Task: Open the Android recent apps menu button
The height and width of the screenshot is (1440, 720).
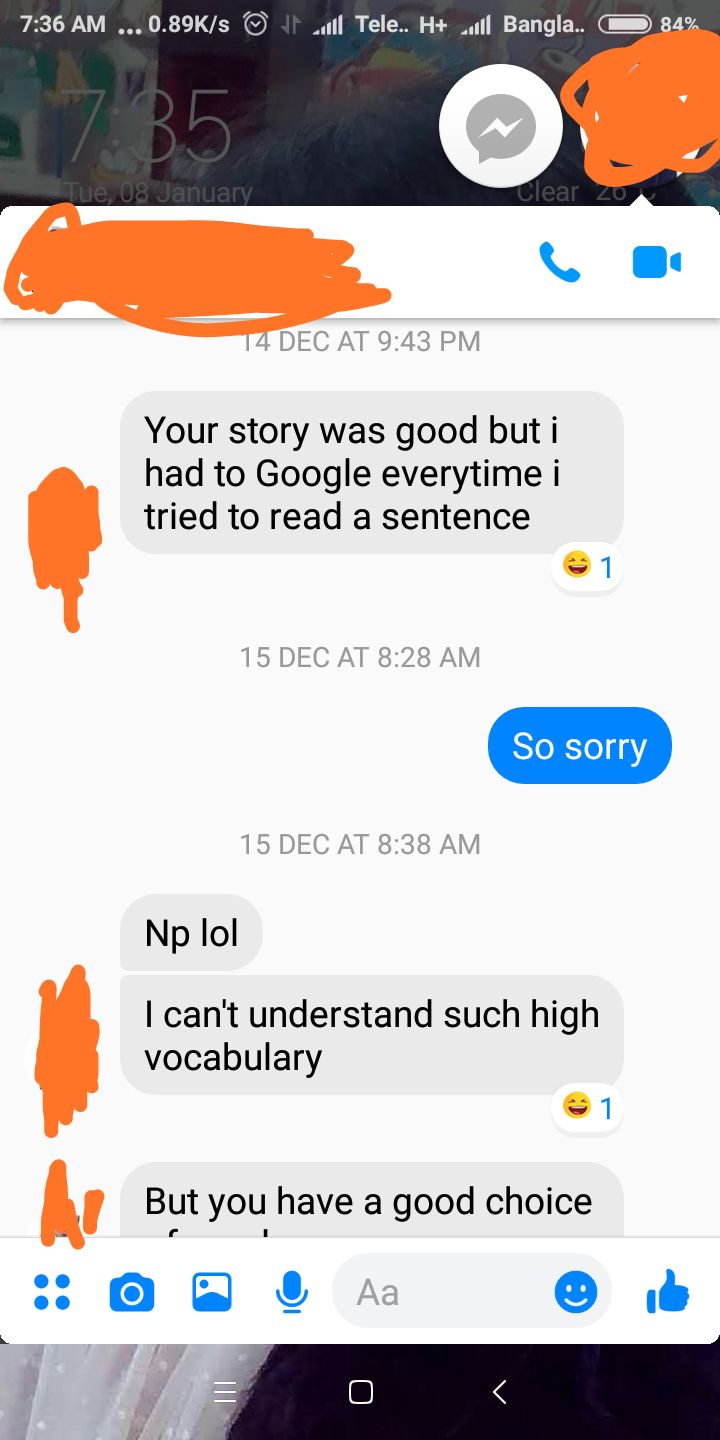Action: pos(226,1391)
